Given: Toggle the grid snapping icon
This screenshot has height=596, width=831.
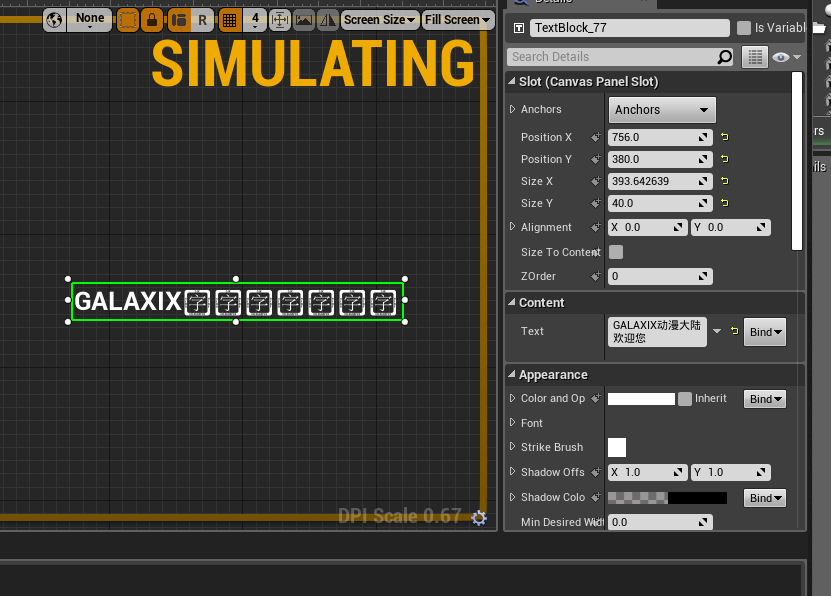Looking at the screenshot, I should click(x=229, y=20).
